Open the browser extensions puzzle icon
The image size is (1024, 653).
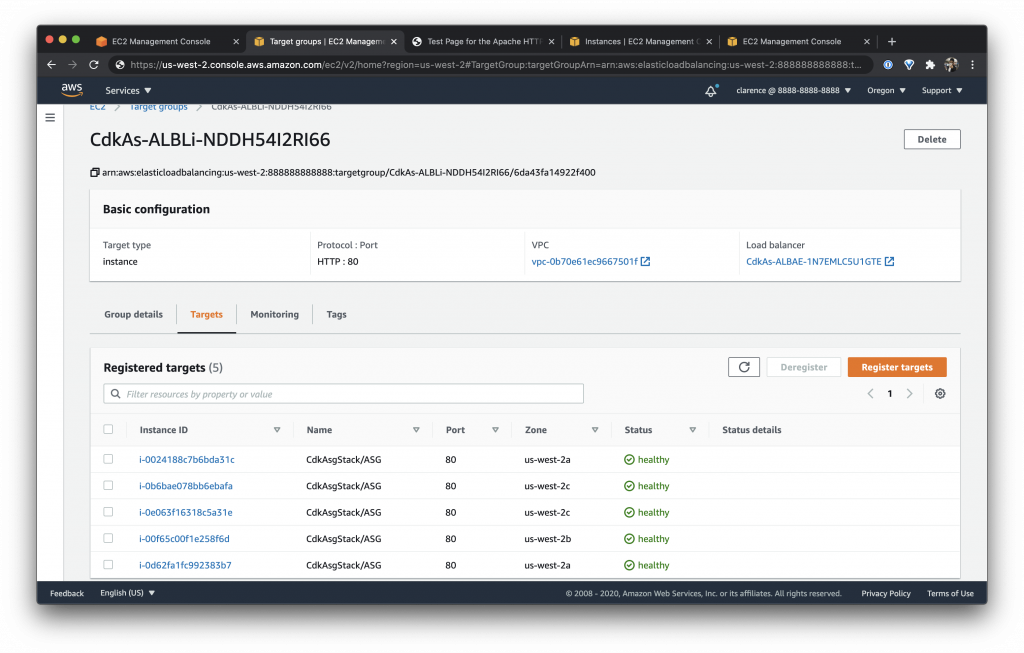pyautogui.click(x=930, y=65)
